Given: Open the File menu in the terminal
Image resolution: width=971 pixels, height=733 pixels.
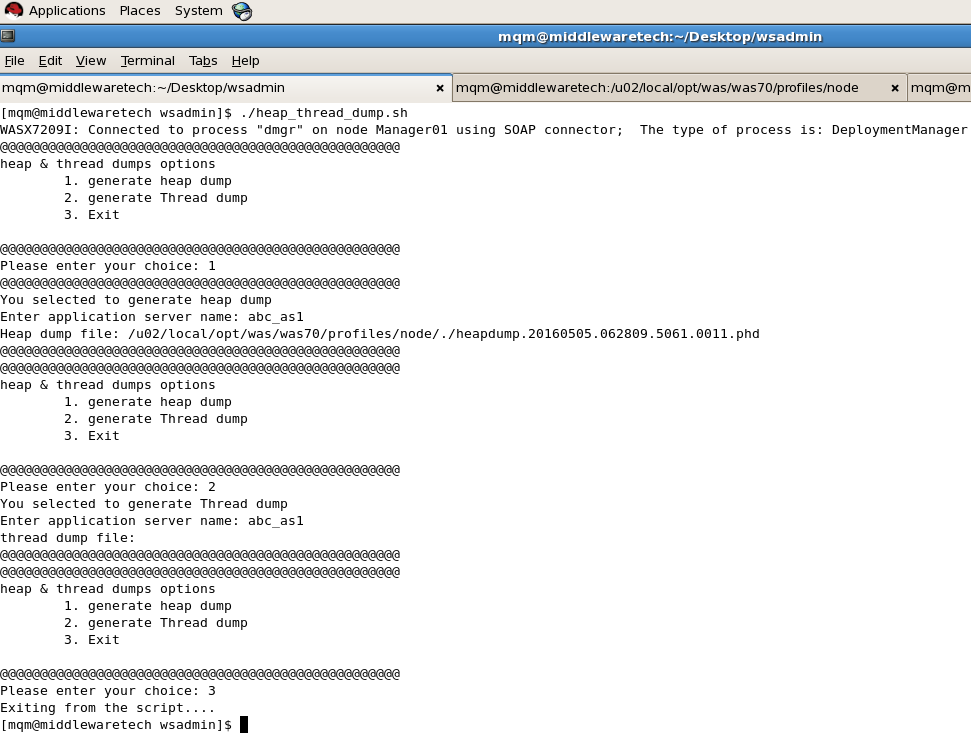Looking at the screenshot, I should pyautogui.click(x=15, y=60).
